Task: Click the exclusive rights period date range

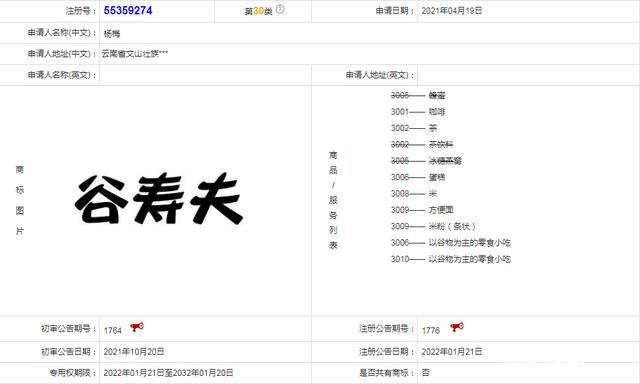Action: click(168, 373)
